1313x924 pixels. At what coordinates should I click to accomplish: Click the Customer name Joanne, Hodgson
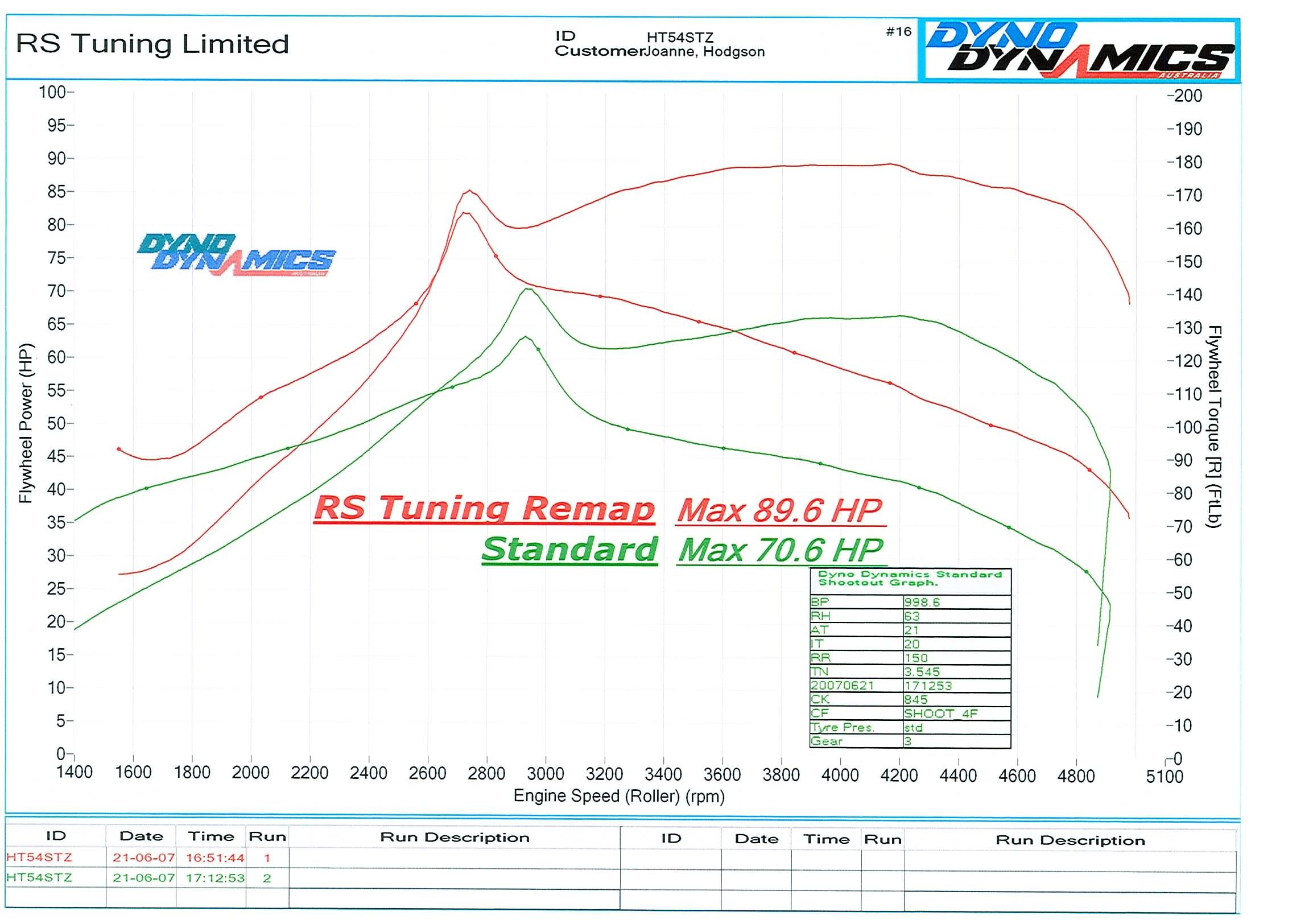click(704, 52)
